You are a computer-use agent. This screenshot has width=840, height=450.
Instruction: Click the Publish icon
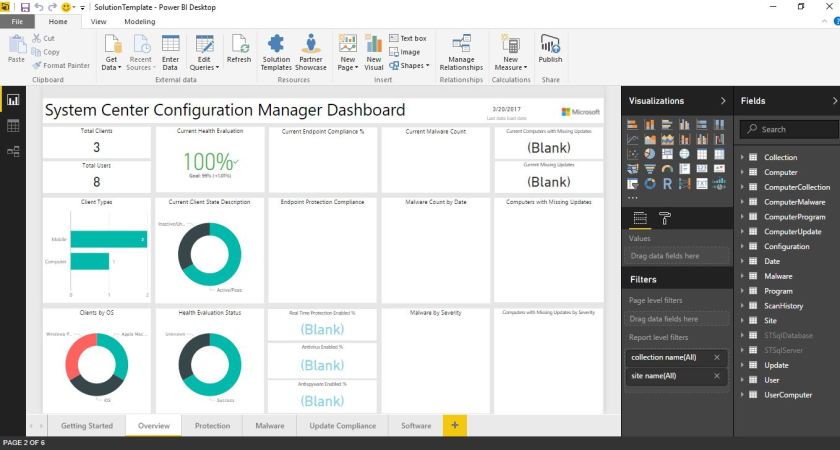tap(550, 49)
